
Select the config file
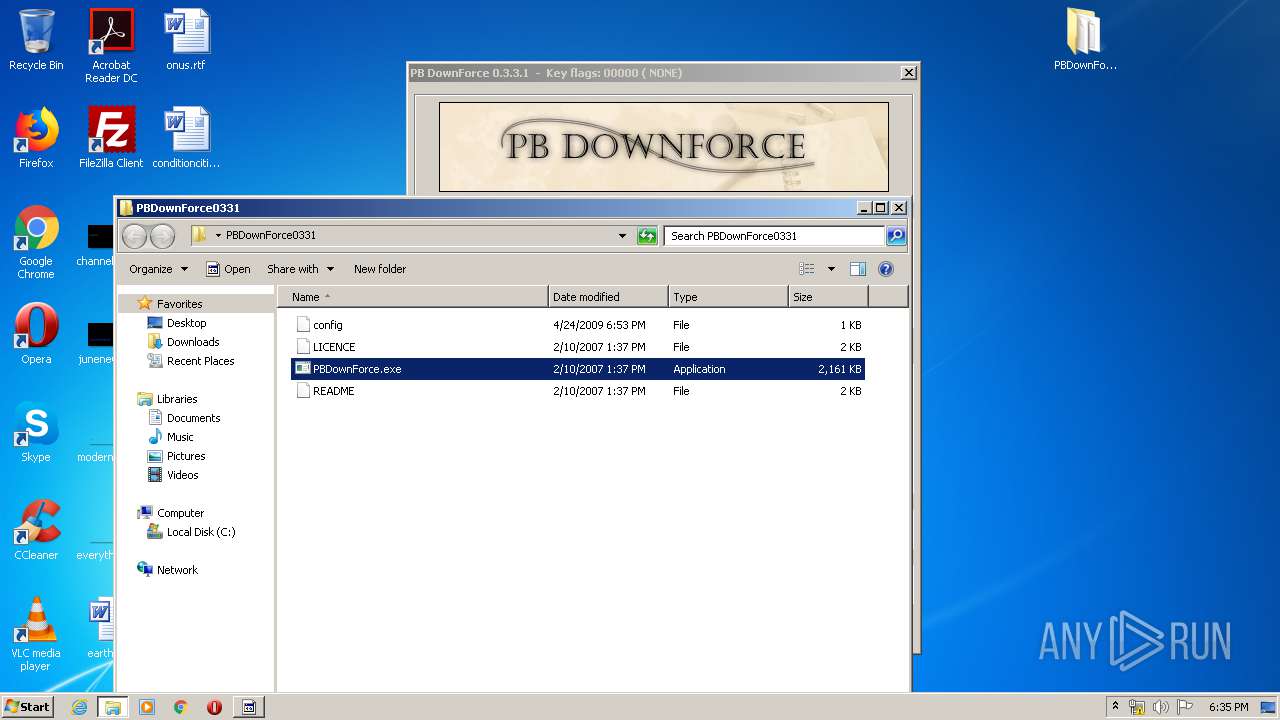pyautogui.click(x=578, y=325)
